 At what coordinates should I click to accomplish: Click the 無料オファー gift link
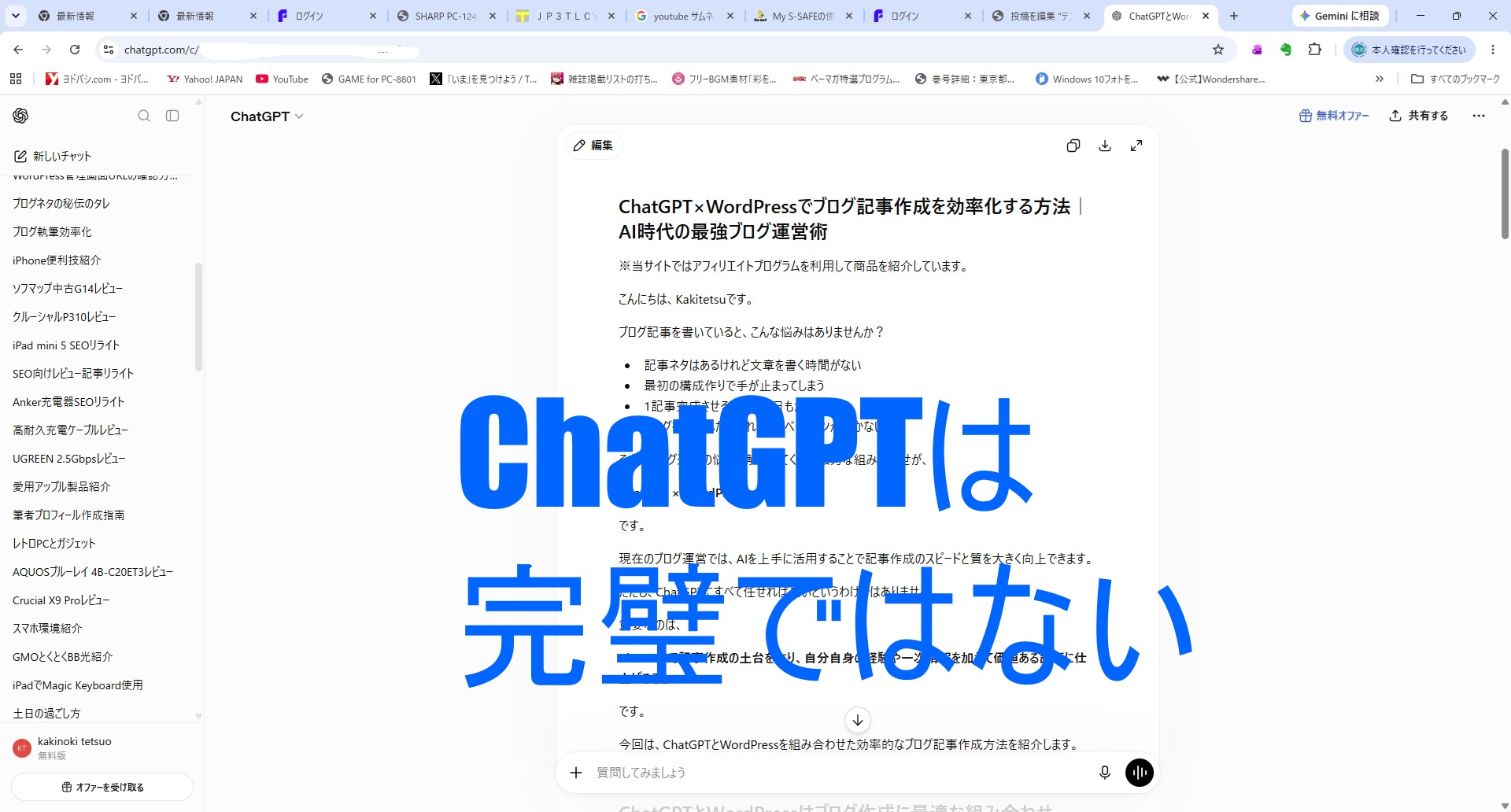[x=1334, y=116]
